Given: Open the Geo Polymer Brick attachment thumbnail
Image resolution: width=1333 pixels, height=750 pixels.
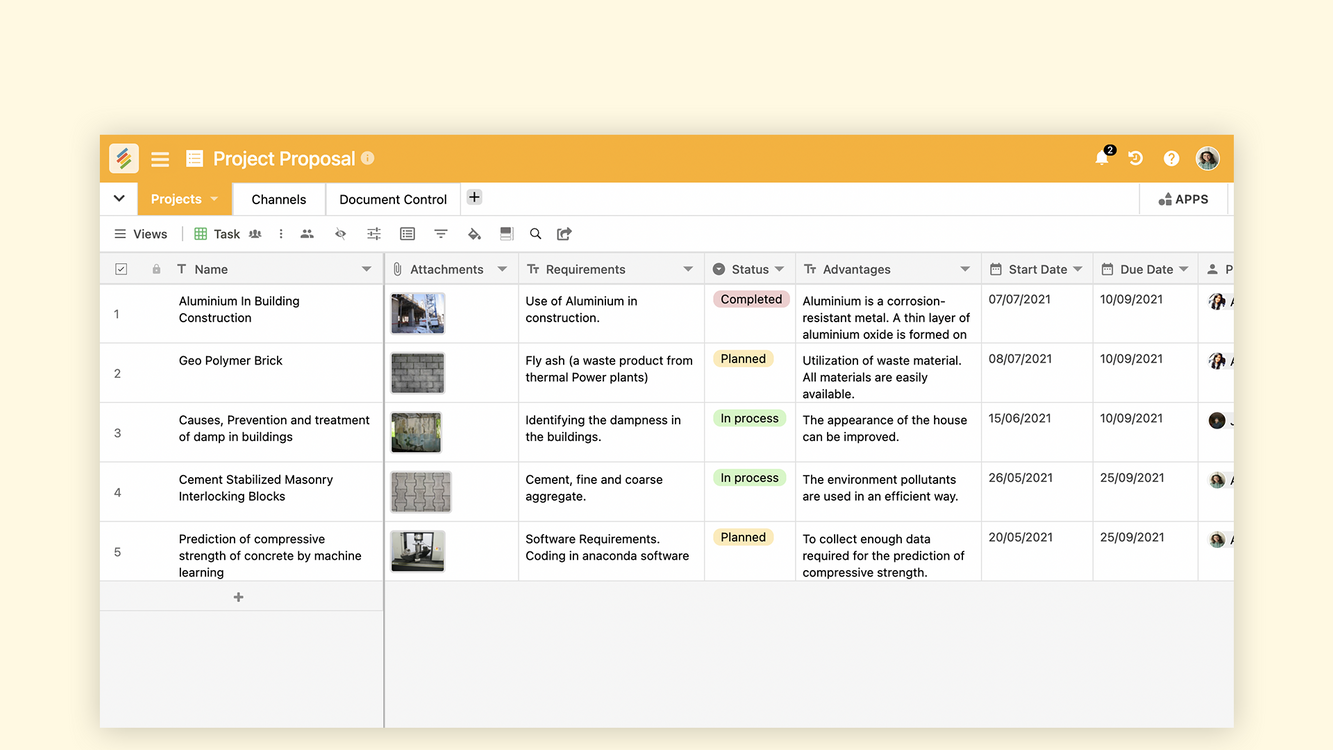Looking at the screenshot, I should click(418, 373).
